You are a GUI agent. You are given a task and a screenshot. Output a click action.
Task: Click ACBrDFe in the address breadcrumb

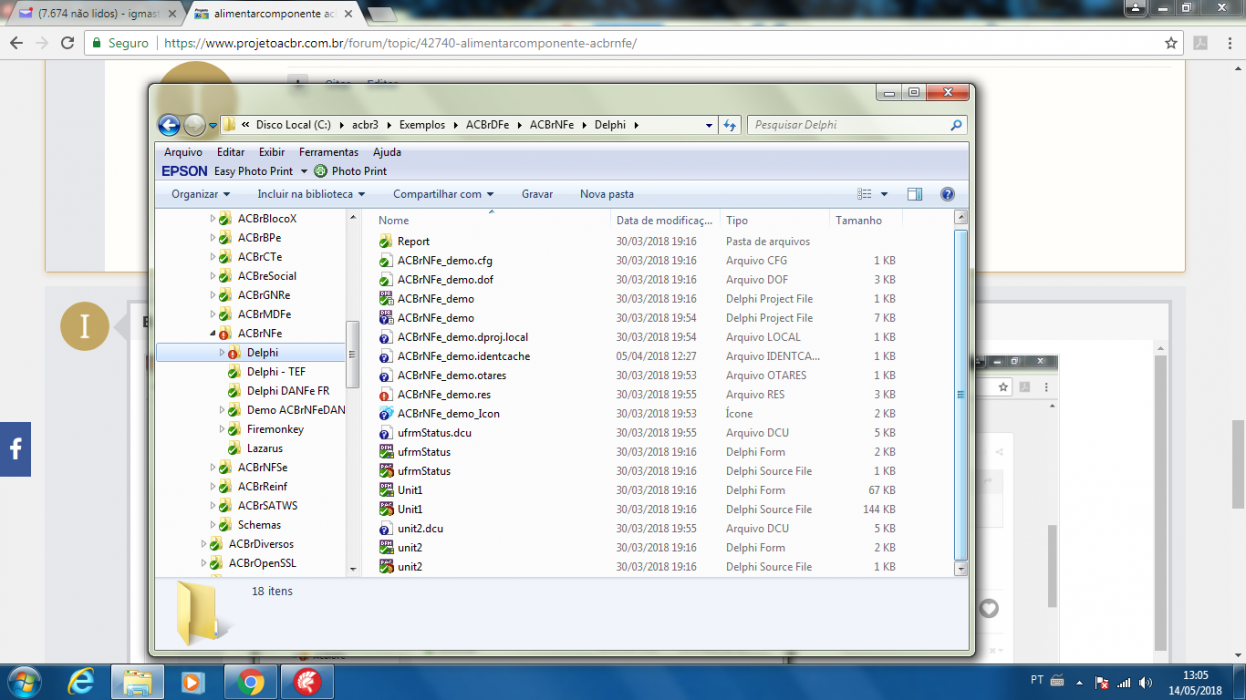(487, 125)
